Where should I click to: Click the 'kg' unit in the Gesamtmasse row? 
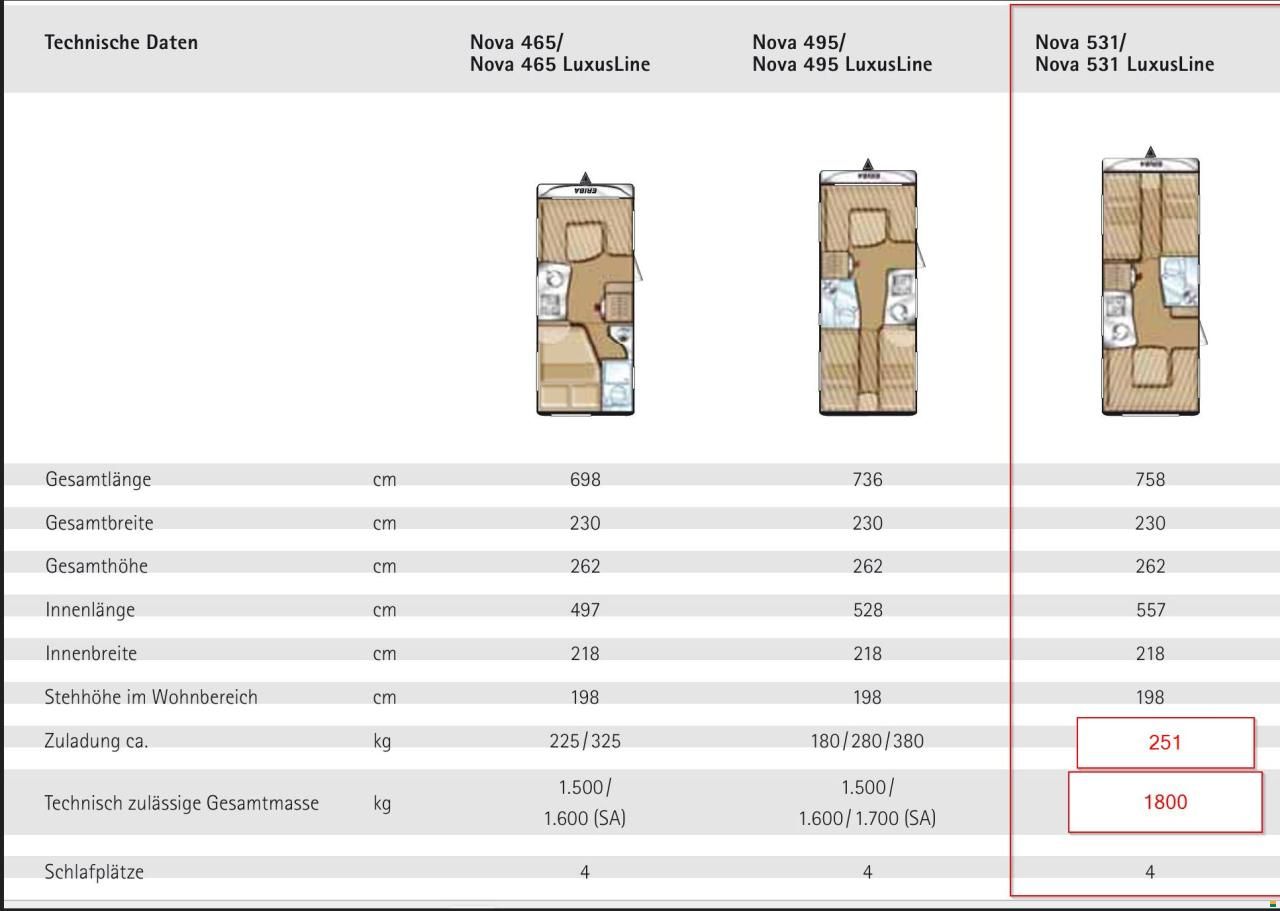[x=382, y=804]
